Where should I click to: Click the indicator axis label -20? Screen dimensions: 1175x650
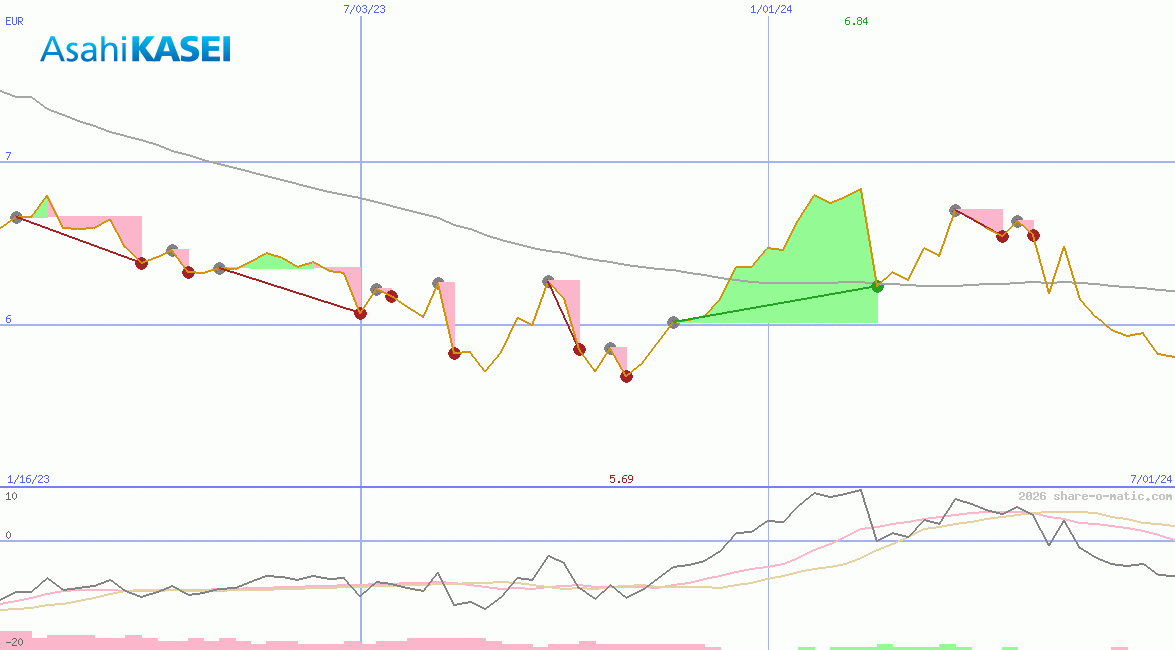click(x=14, y=641)
